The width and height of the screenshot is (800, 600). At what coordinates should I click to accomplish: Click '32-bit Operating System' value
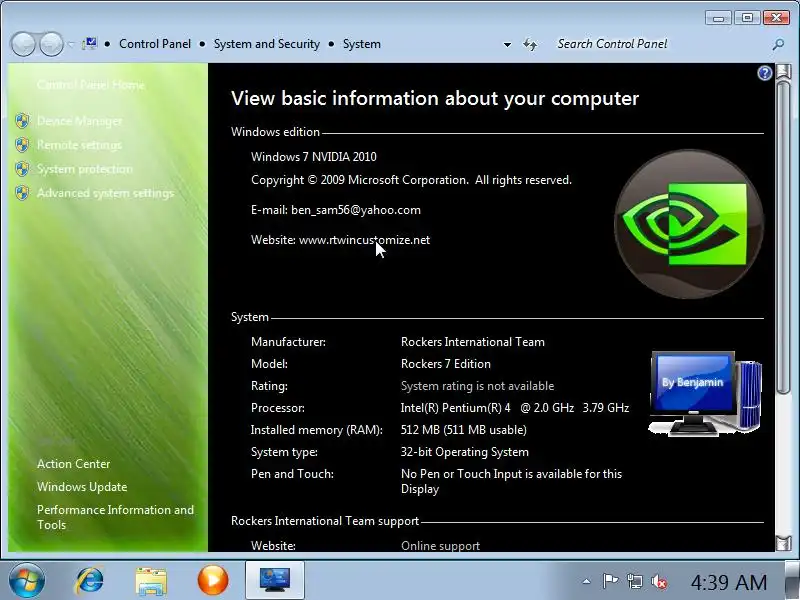pos(465,452)
